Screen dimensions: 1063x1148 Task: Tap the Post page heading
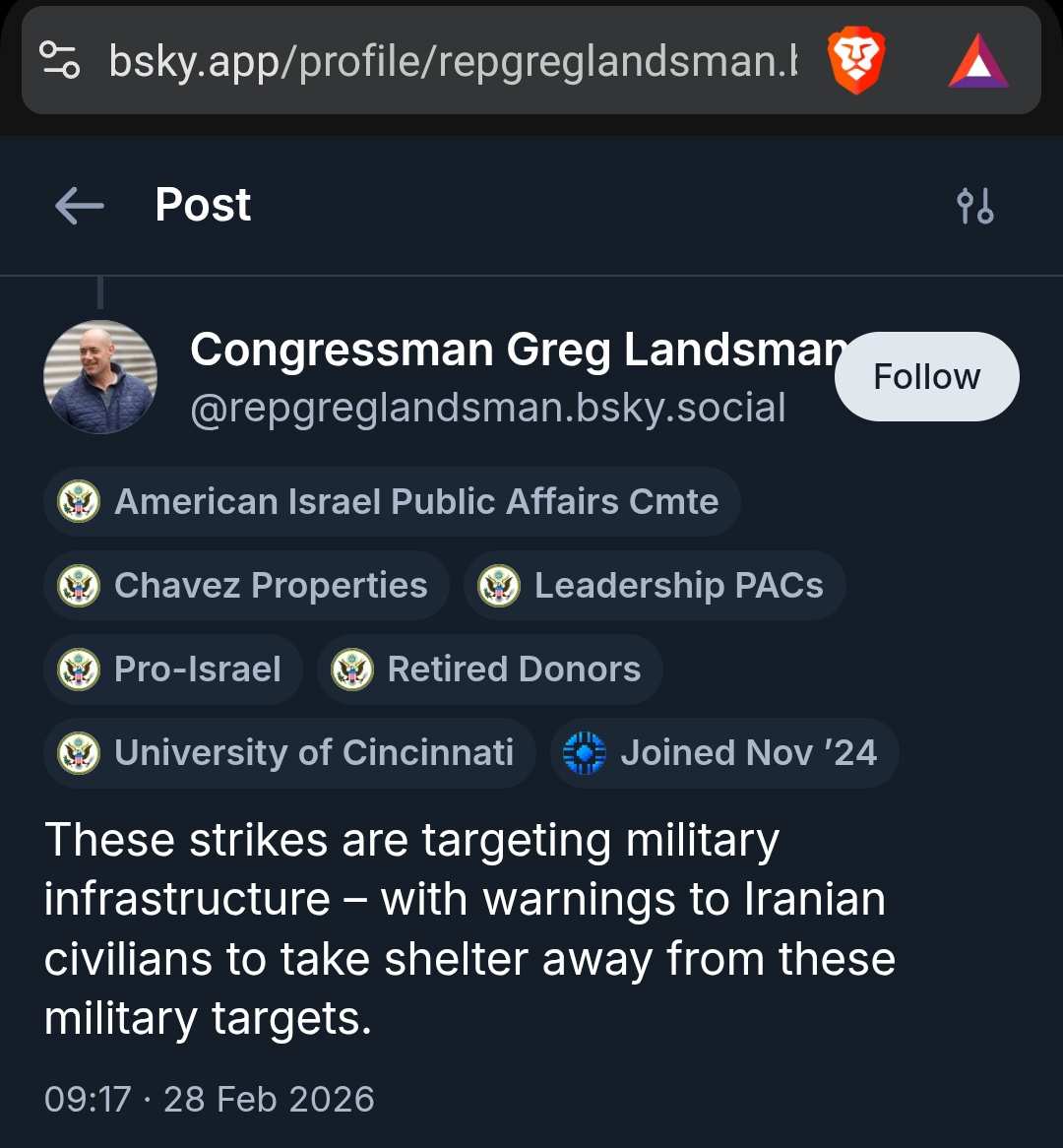[x=203, y=206]
